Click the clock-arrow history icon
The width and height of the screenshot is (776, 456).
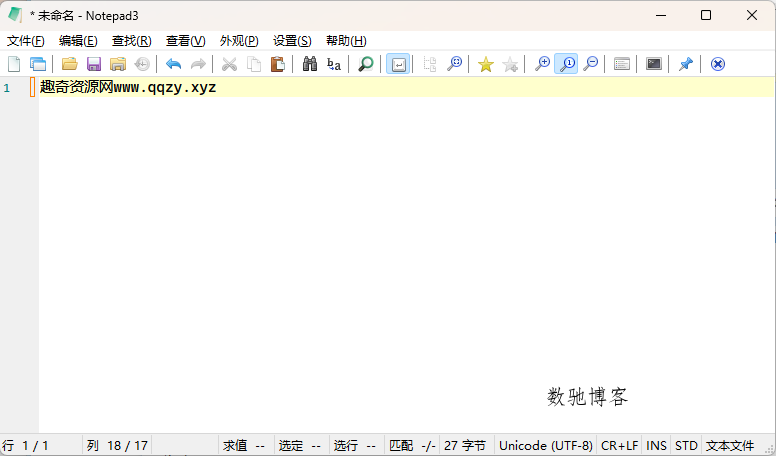(x=142, y=64)
